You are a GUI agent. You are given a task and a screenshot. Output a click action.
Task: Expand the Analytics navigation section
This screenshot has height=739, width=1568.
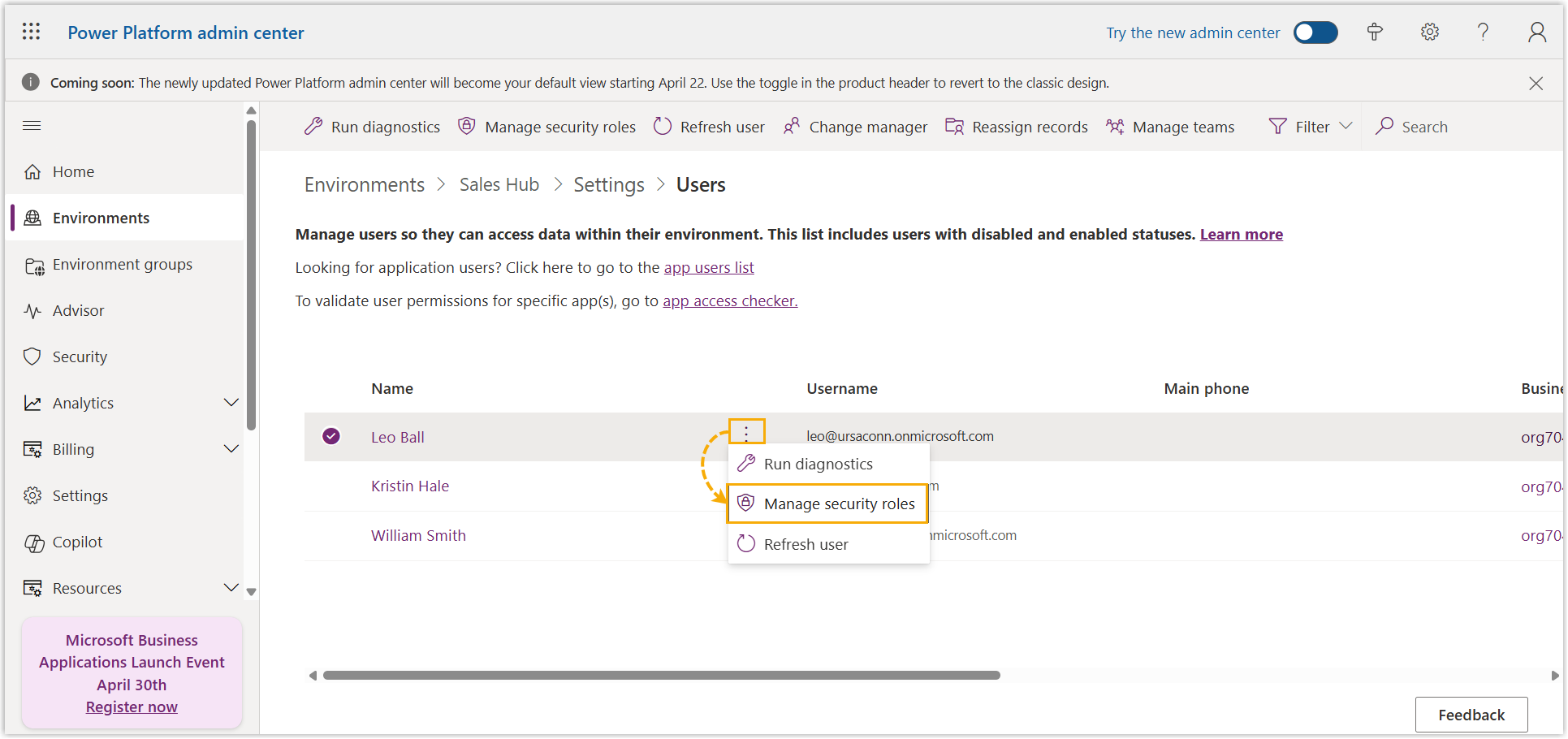coord(231,403)
